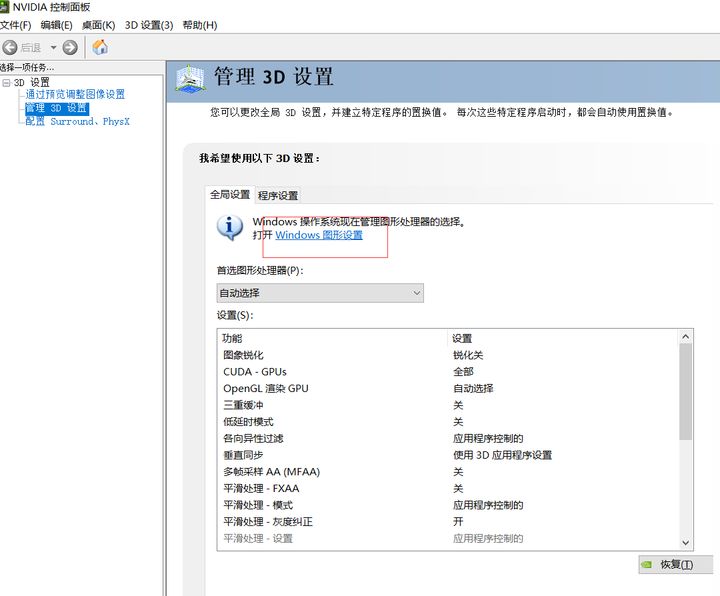Select the CUDA - GPUs row

(x=448, y=371)
